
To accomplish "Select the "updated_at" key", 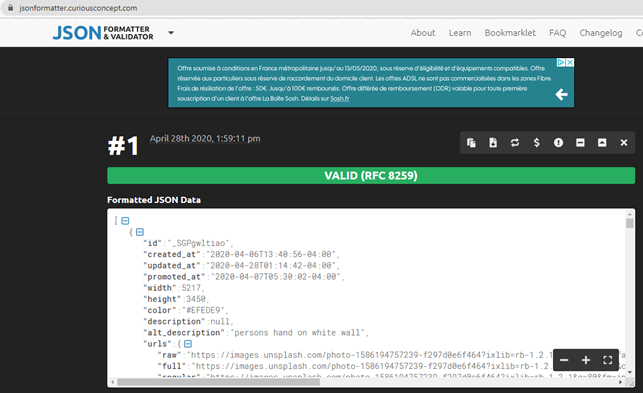I will [172, 265].
